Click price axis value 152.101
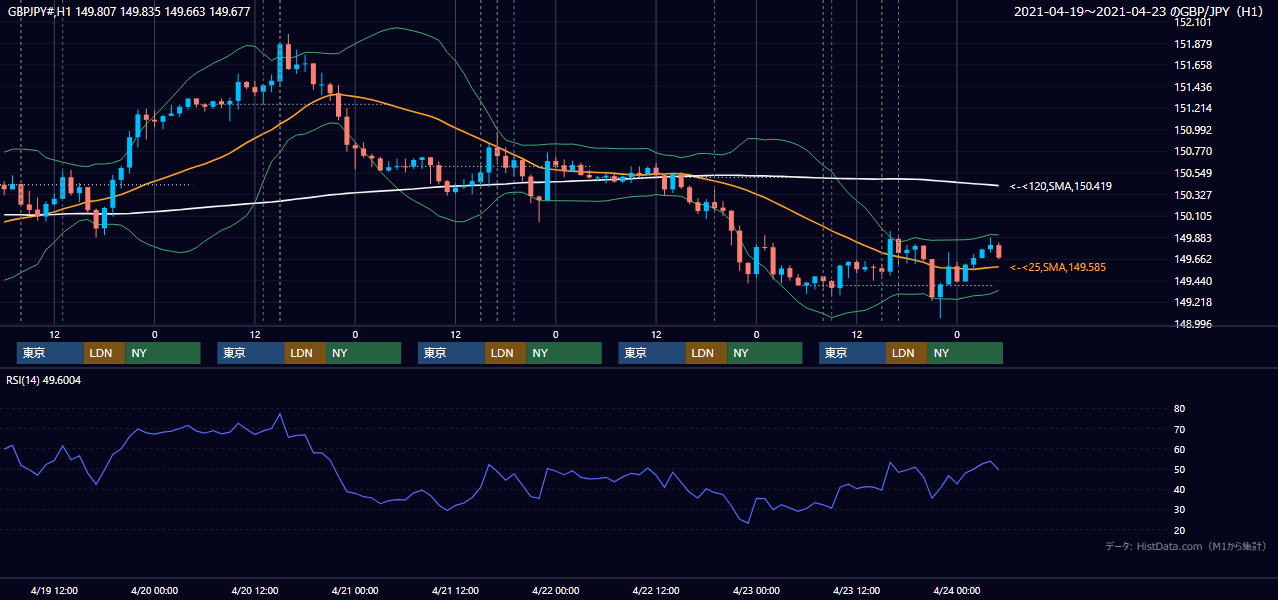Screen dimensions: 1278x600 1193,22
